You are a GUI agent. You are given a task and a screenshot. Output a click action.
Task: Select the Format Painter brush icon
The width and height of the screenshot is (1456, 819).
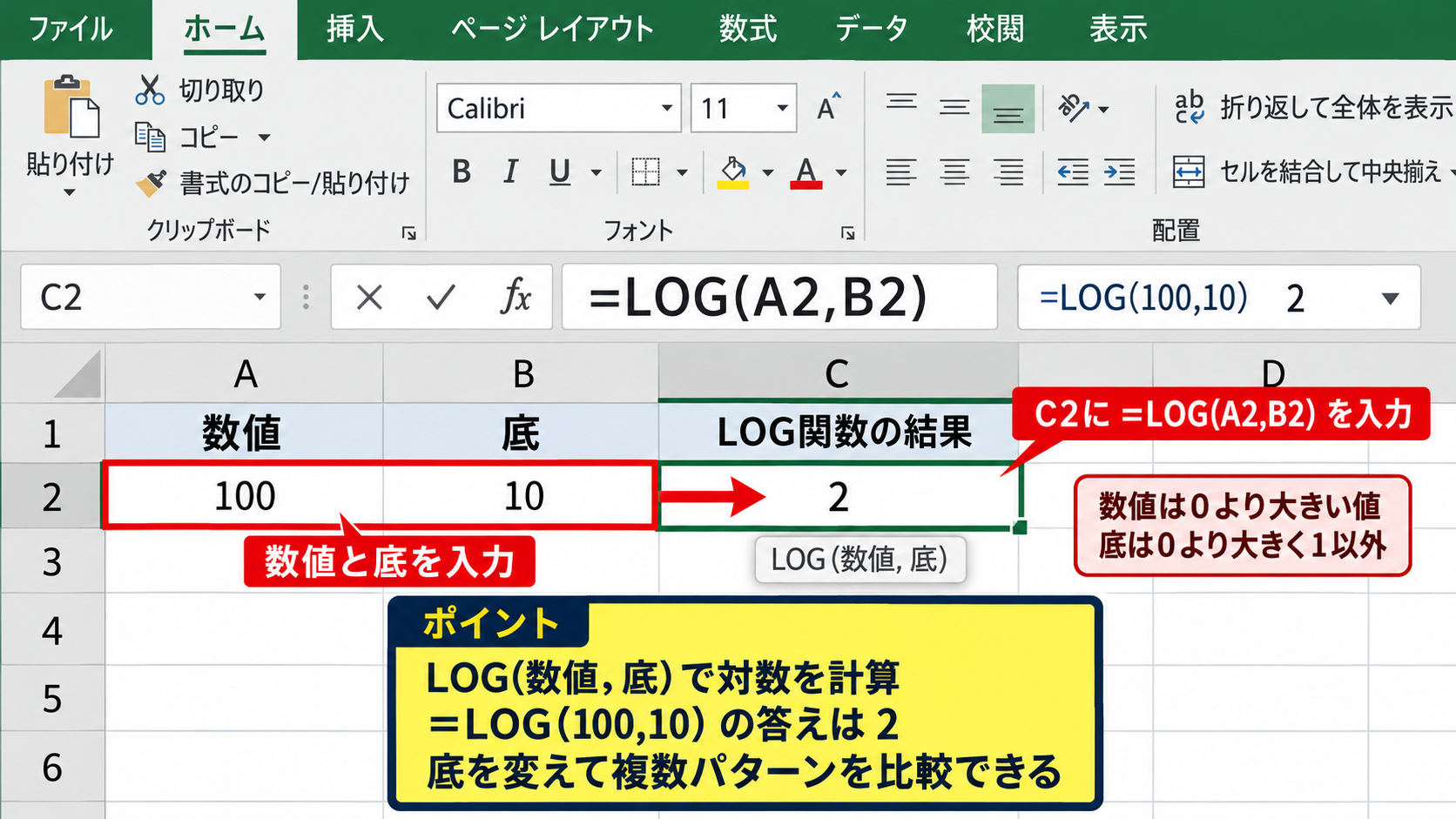151,183
